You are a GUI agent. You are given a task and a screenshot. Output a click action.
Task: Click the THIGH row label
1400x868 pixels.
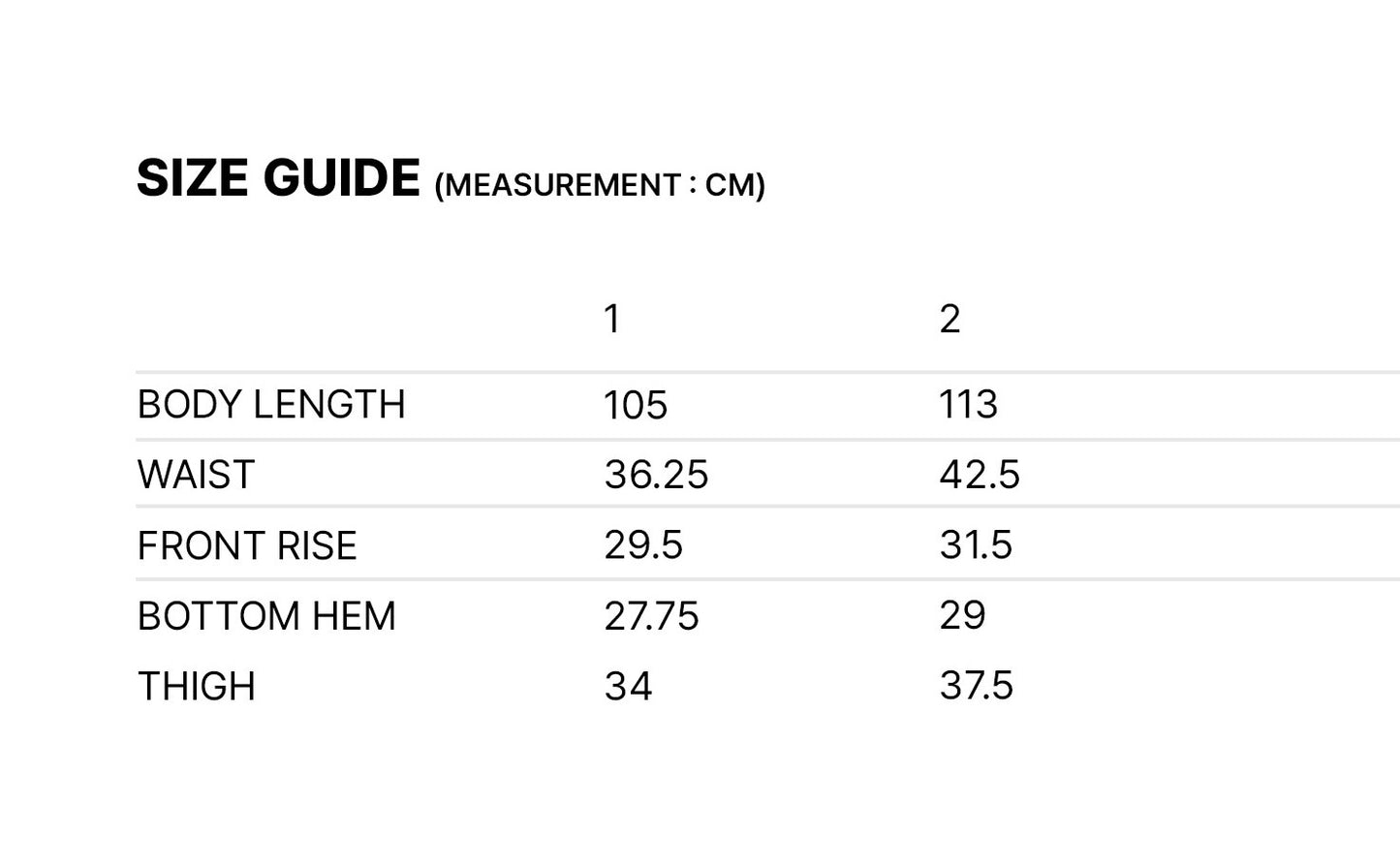(x=197, y=687)
